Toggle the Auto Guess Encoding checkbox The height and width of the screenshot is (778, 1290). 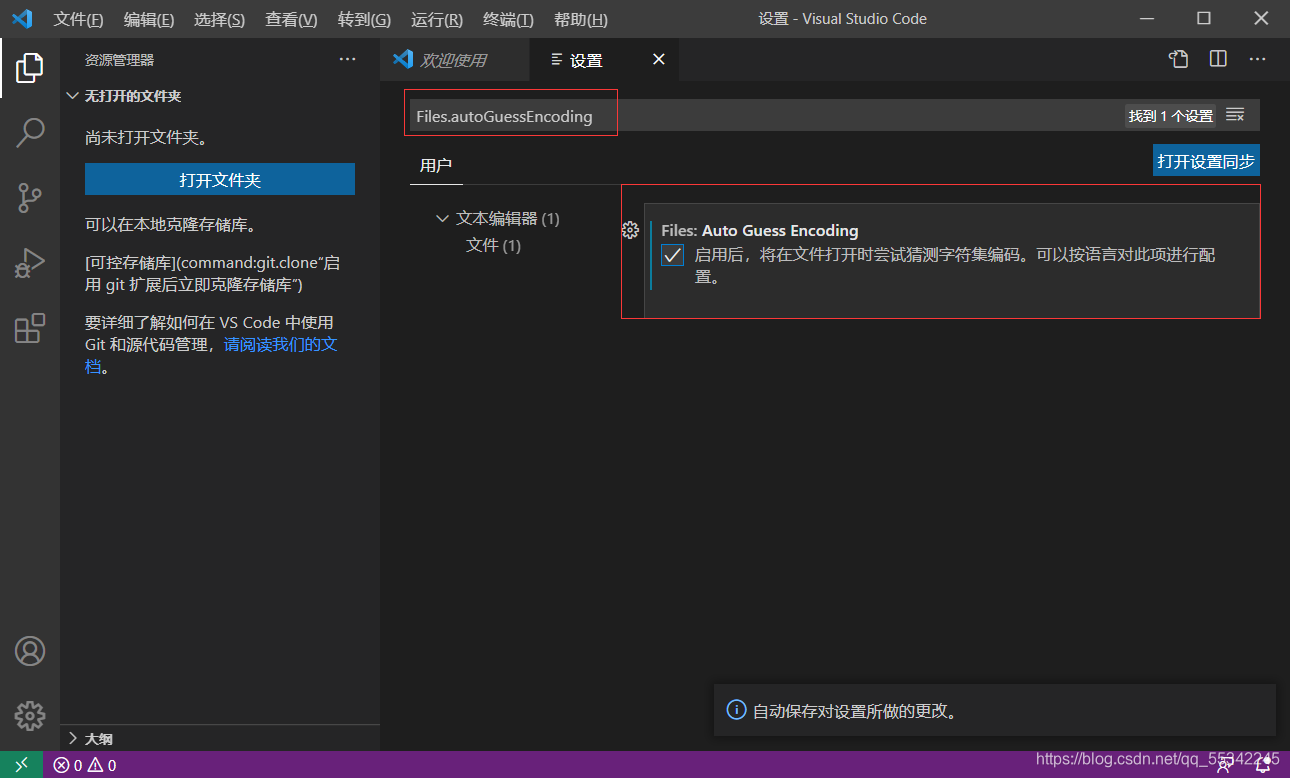(x=673, y=255)
